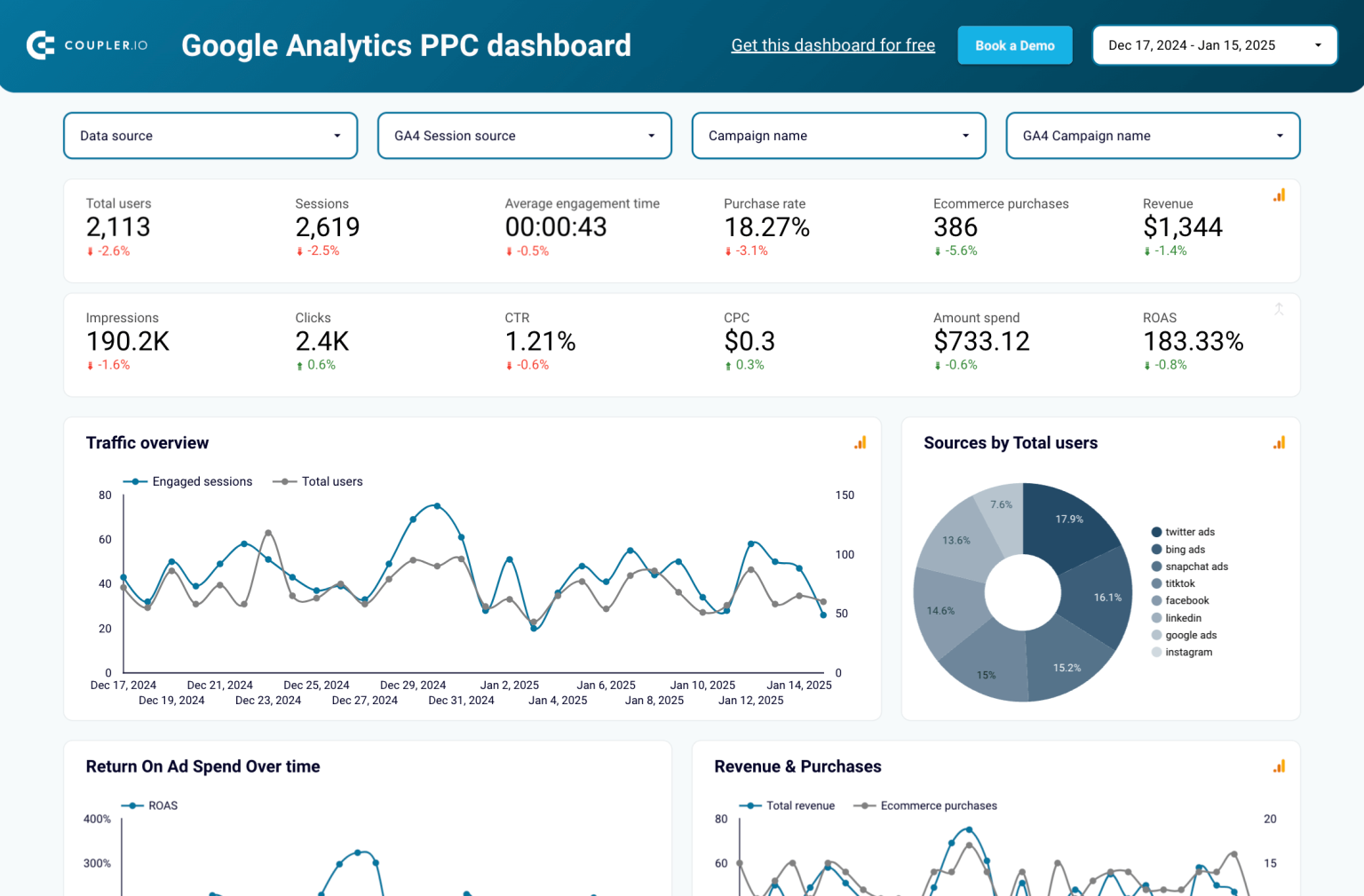Click the export arrow icon on the Impressions card
The height and width of the screenshot is (896, 1364).
click(x=1279, y=309)
